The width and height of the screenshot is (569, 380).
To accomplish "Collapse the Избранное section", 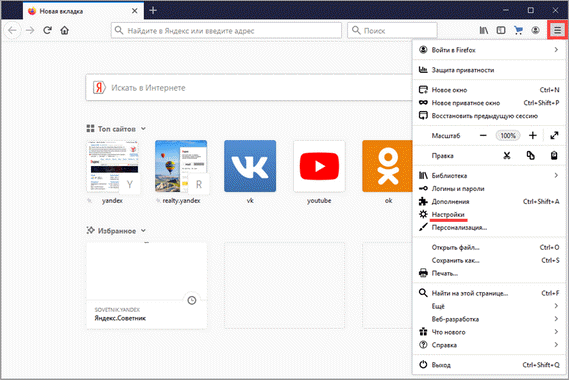I will click(143, 230).
